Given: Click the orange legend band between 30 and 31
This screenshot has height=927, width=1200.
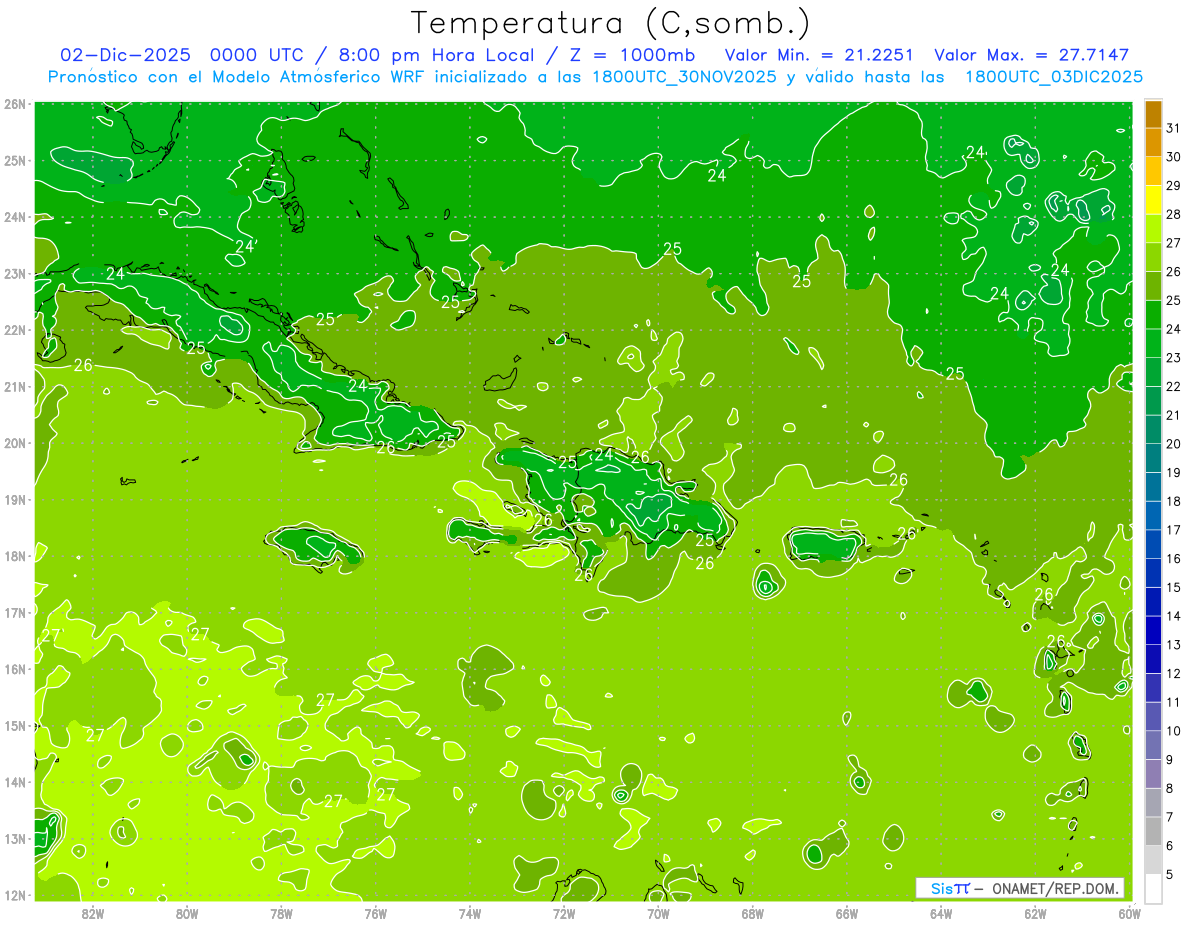Looking at the screenshot, I should [x=1153, y=143].
